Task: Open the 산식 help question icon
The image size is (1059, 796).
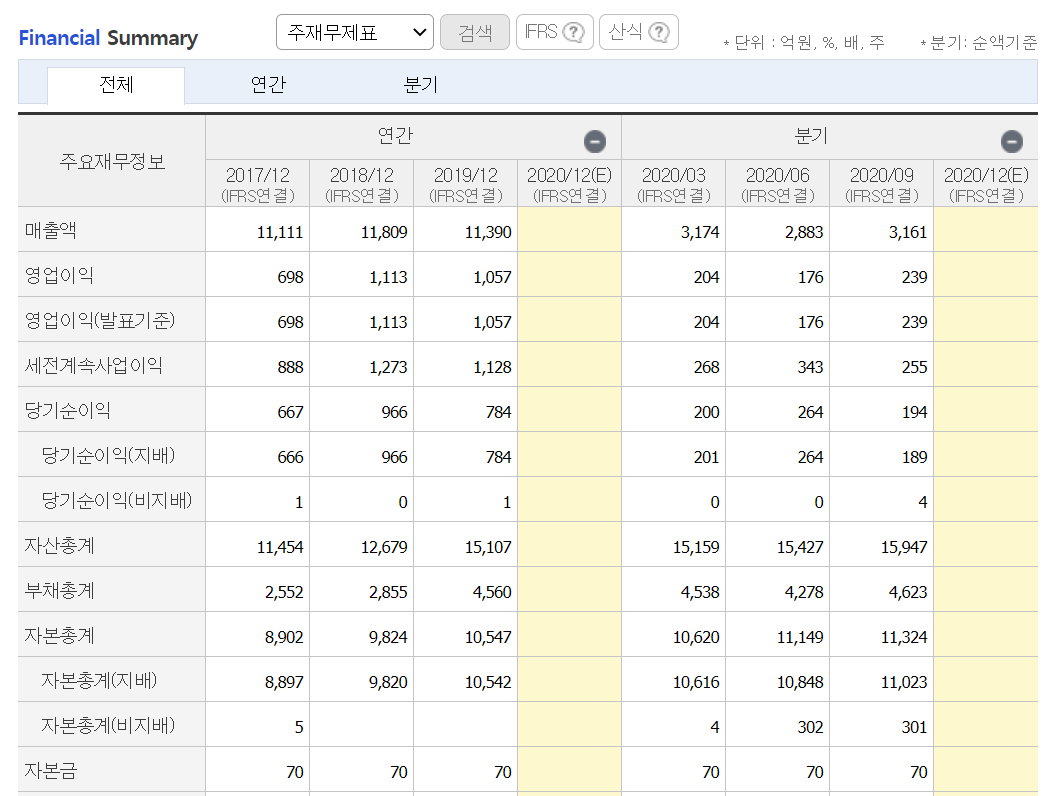Action: (x=658, y=32)
